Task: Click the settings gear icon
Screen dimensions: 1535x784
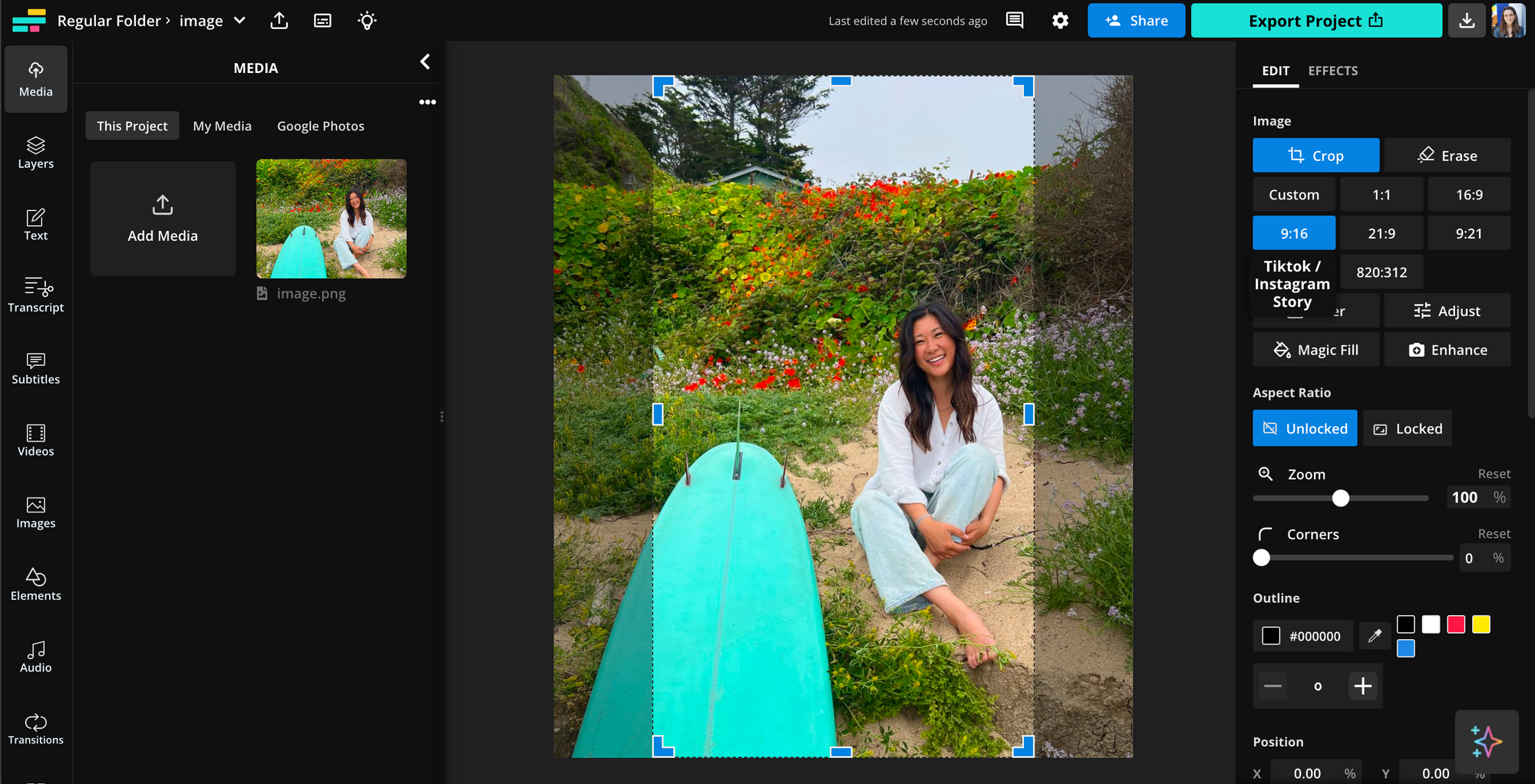Action: click(1060, 21)
